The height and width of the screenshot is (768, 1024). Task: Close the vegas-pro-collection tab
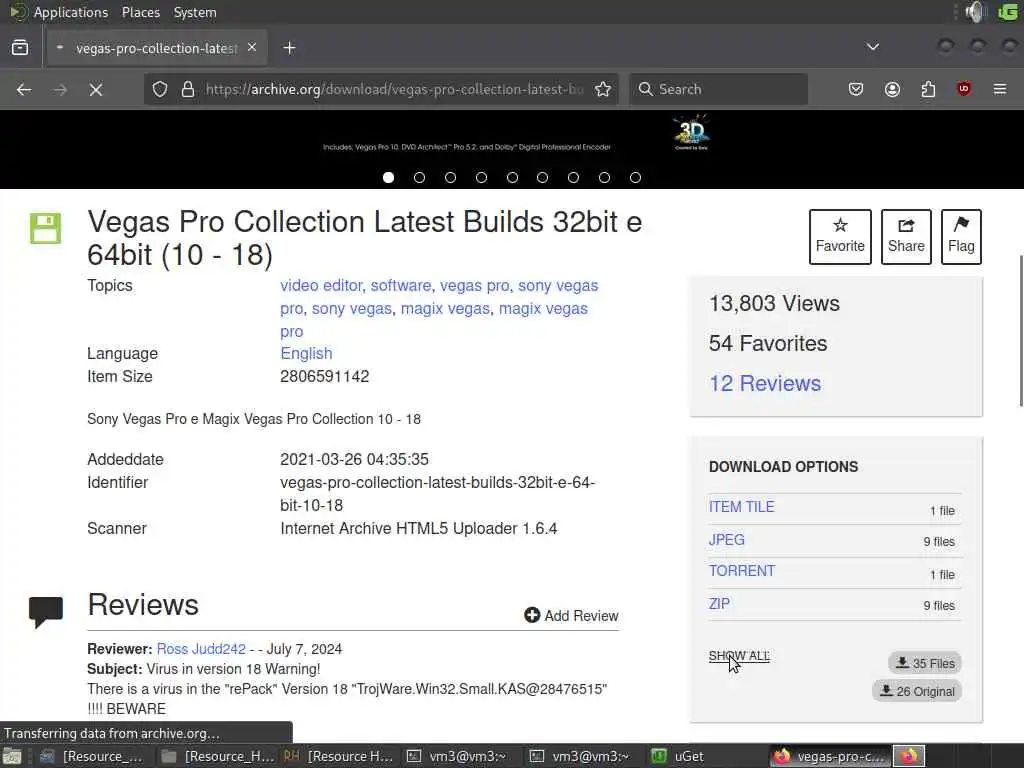[x=252, y=48]
